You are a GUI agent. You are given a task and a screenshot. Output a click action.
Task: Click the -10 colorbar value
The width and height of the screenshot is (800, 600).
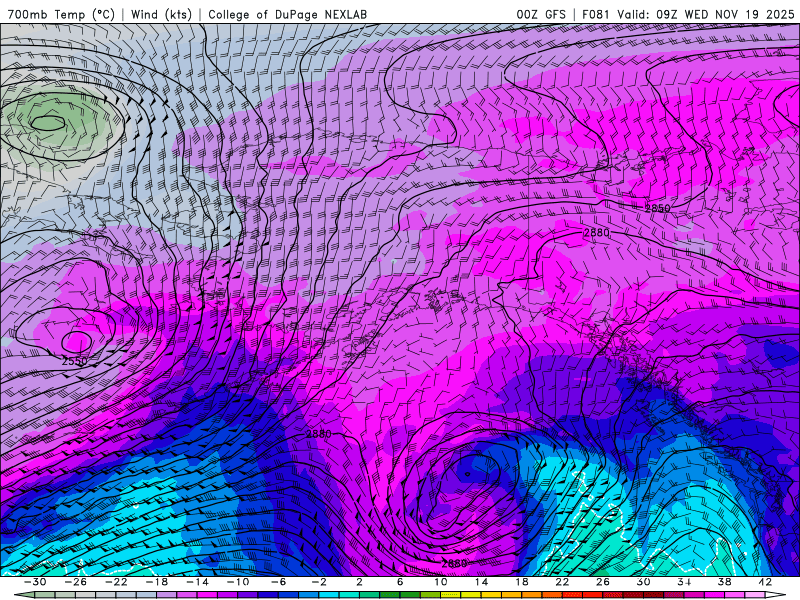coord(237,582)
